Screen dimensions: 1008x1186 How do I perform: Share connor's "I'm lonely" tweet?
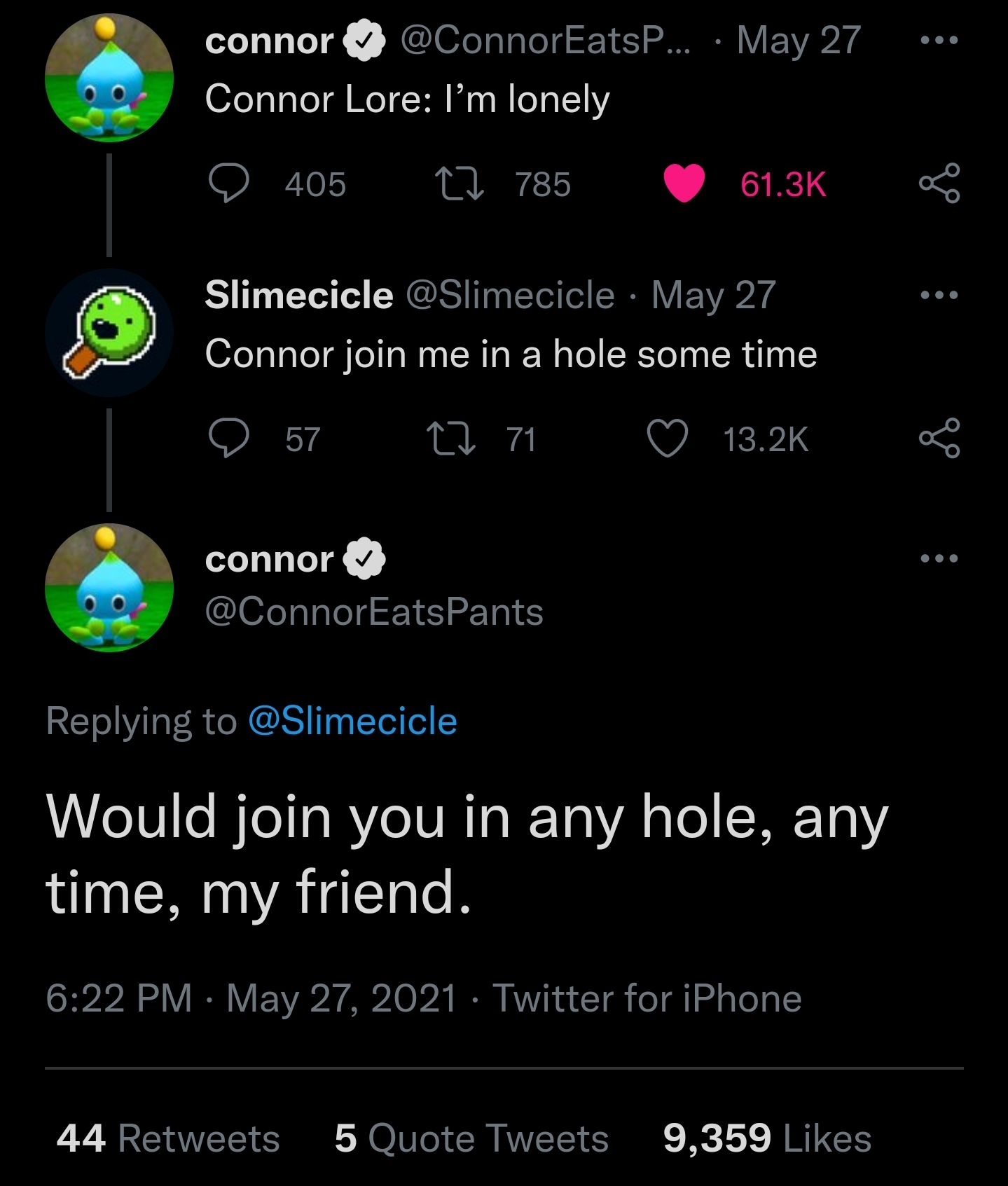tap(939, 184)
